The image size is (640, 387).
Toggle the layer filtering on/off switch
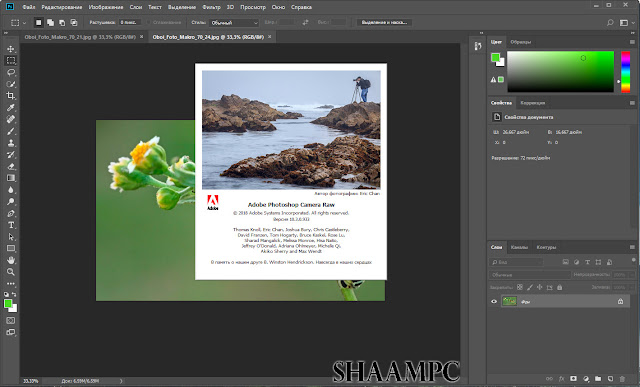[x=633, y=260]
